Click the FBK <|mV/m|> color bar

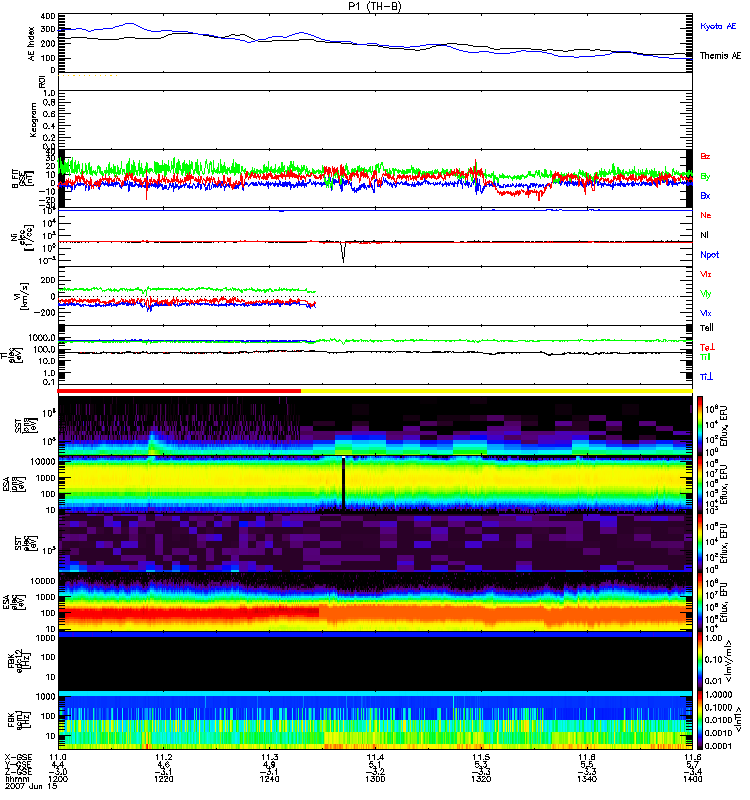point(700,661)
